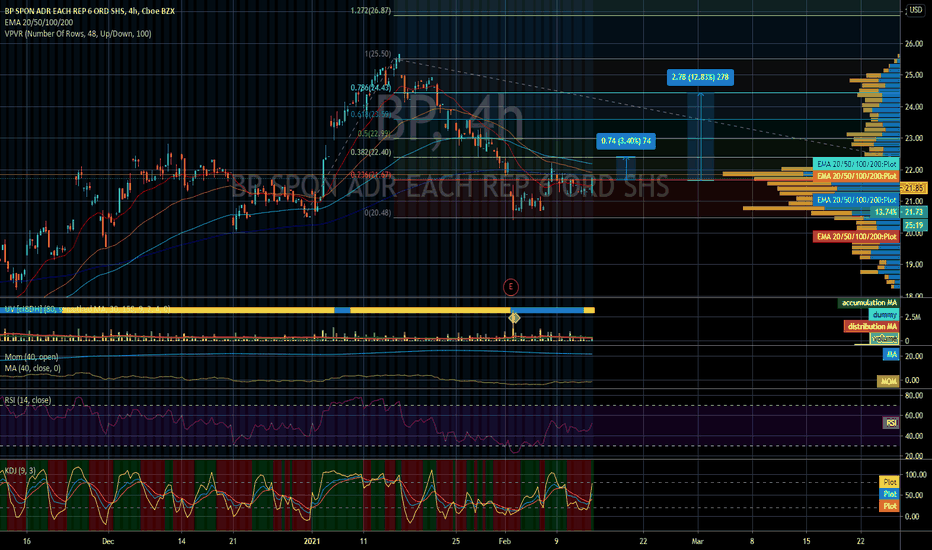Click the 26.00 price axis label
The image size is (932, 550).
pyautogui.click(x=914, y=44)
